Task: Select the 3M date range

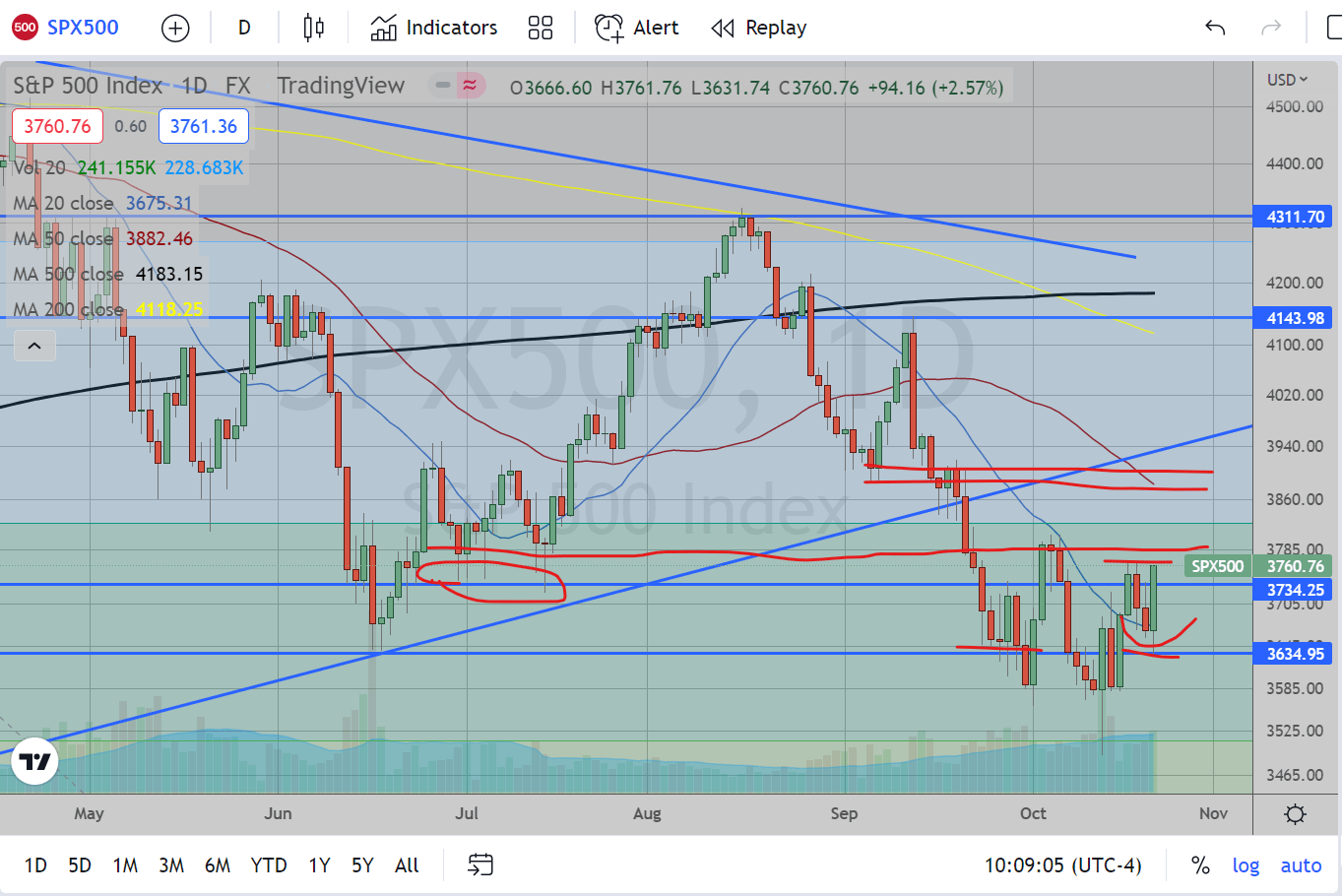Action: (171, 865)
